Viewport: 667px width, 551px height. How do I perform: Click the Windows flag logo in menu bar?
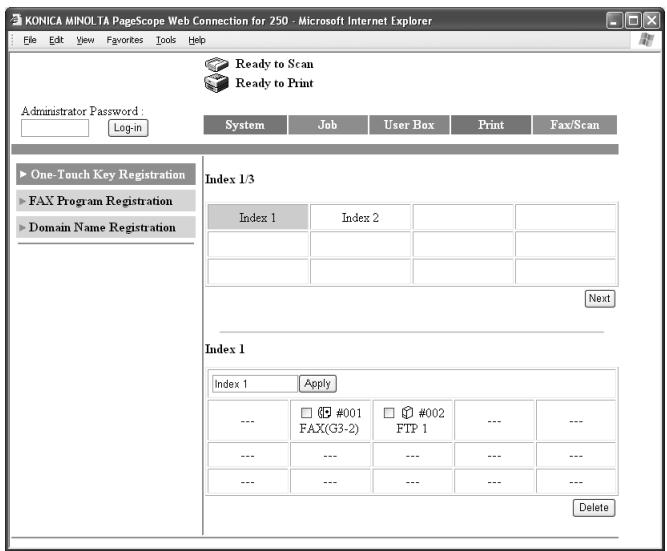coord(647,40)
